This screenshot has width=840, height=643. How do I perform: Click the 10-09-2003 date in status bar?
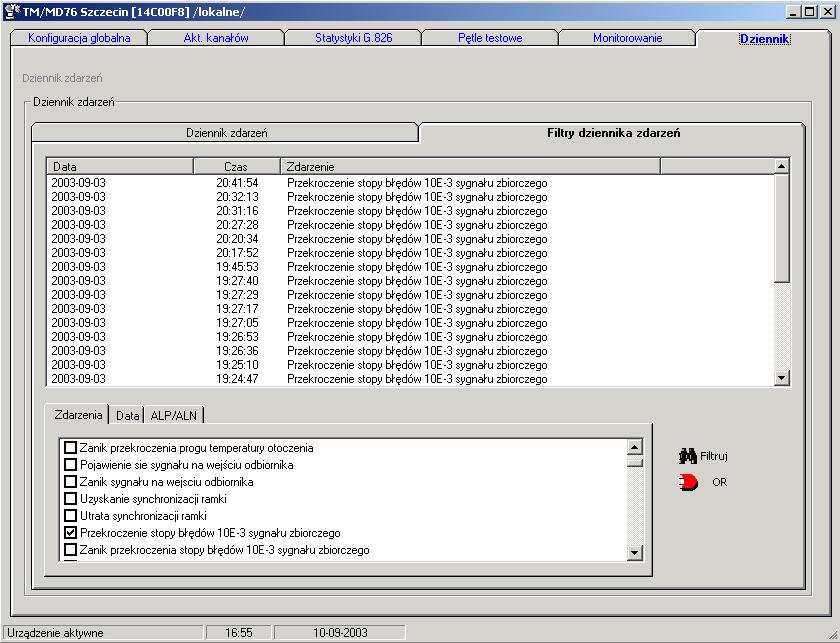point(340,633)
